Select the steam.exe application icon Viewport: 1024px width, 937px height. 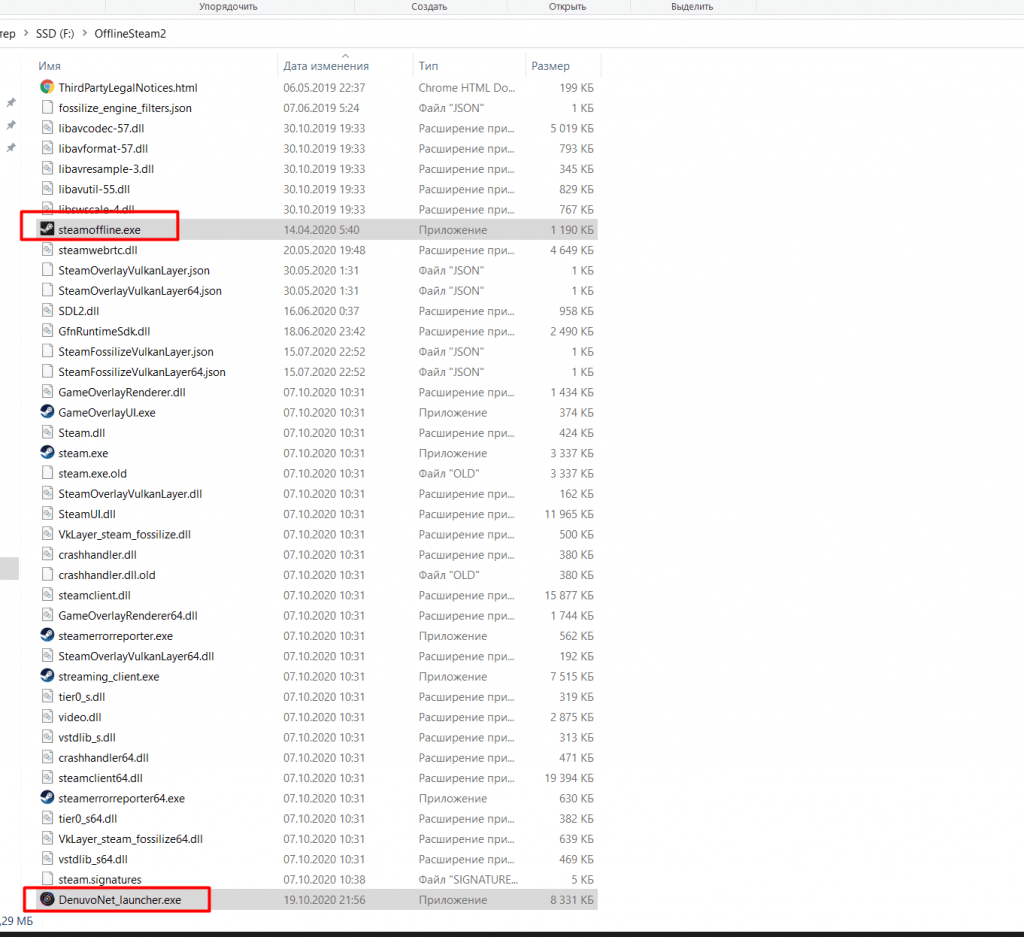point(47,453)
